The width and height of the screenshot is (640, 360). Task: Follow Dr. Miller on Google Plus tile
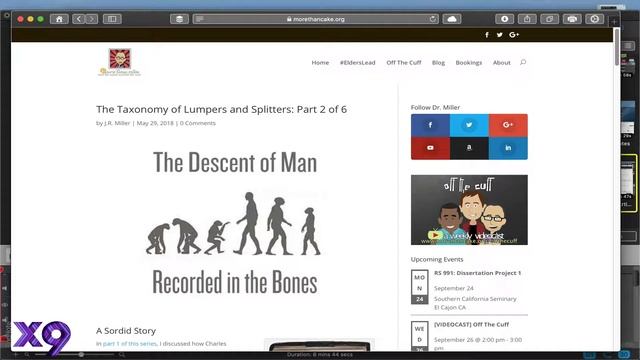(508, 125)
